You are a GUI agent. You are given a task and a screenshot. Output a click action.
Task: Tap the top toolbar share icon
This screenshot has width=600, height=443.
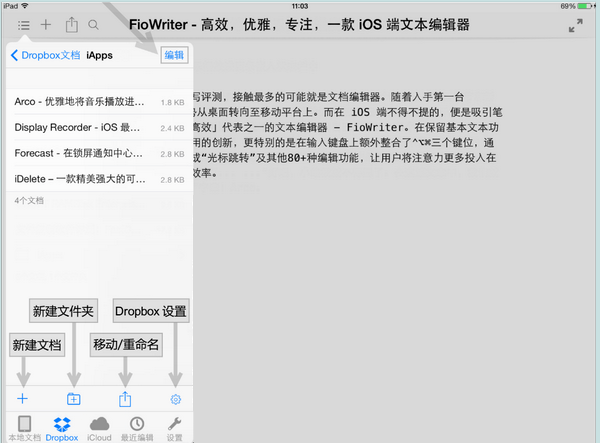(x=72, y=24)
